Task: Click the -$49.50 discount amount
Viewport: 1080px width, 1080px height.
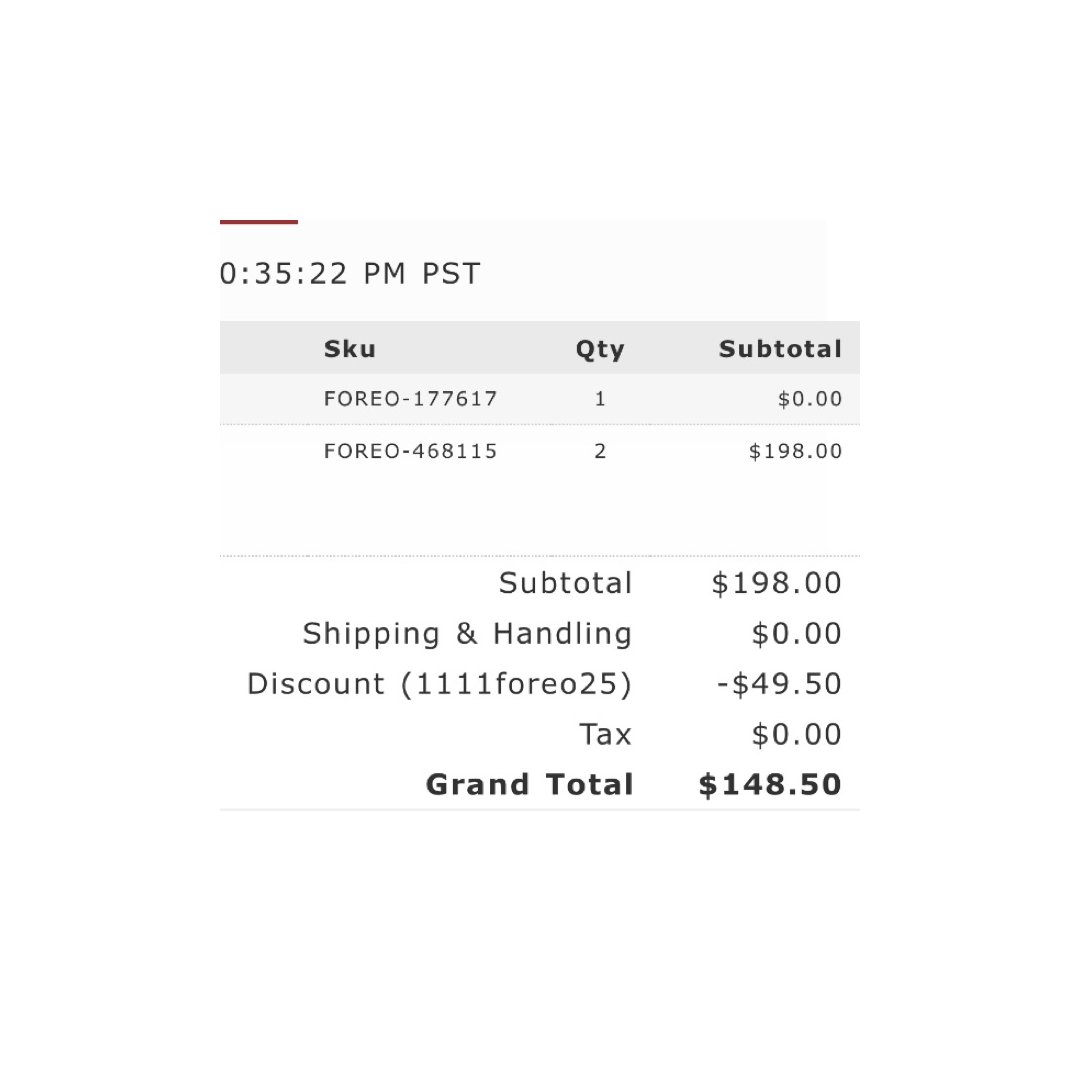Action: [779, 684]
